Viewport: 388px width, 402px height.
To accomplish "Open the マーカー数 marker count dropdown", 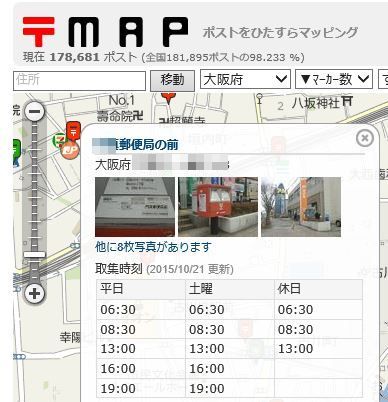I will 334,79.
